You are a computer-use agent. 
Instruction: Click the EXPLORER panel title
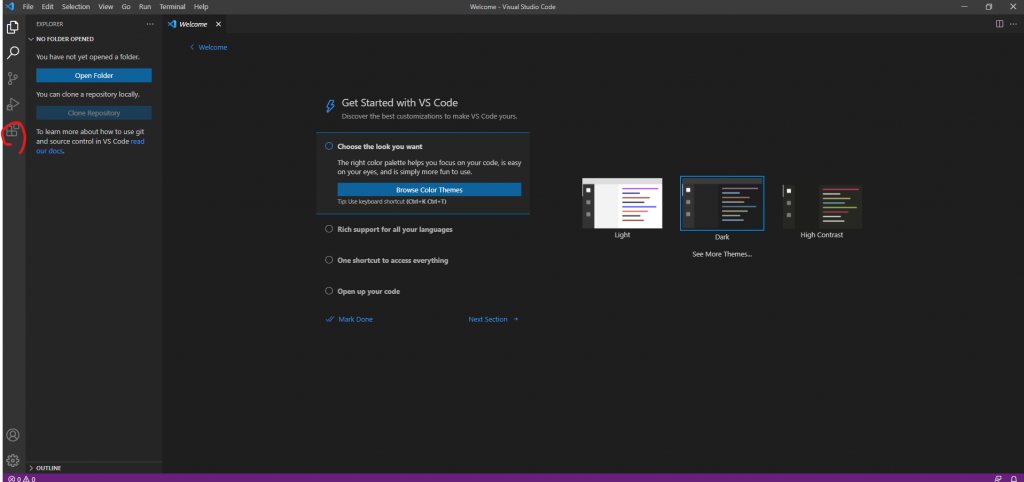(x=50, y=24)
